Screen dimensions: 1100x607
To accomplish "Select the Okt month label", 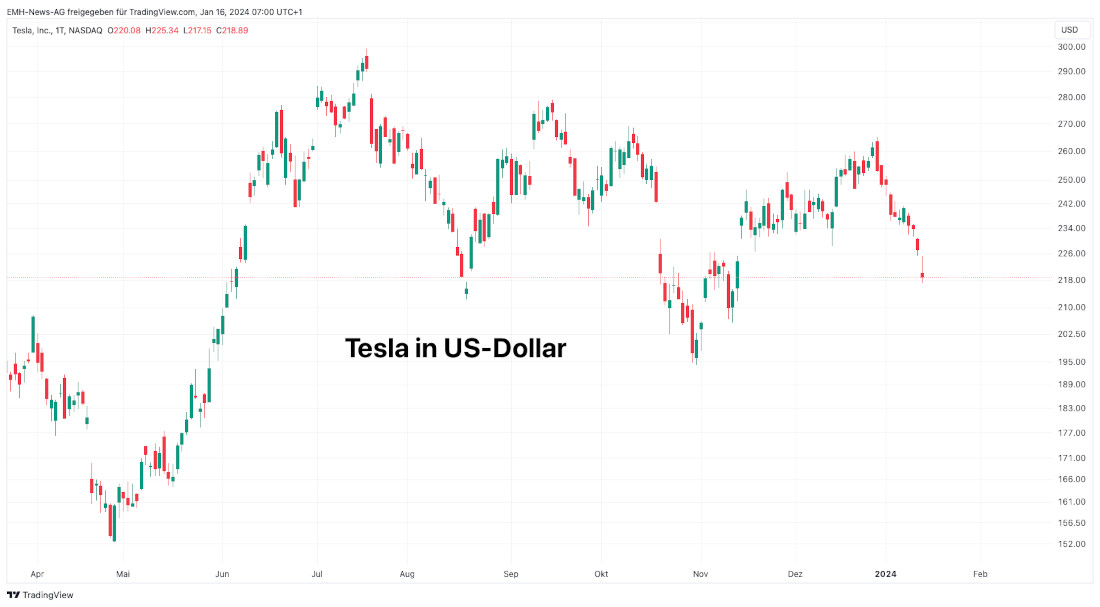I will pyautogui.click(x=601, y=574).
